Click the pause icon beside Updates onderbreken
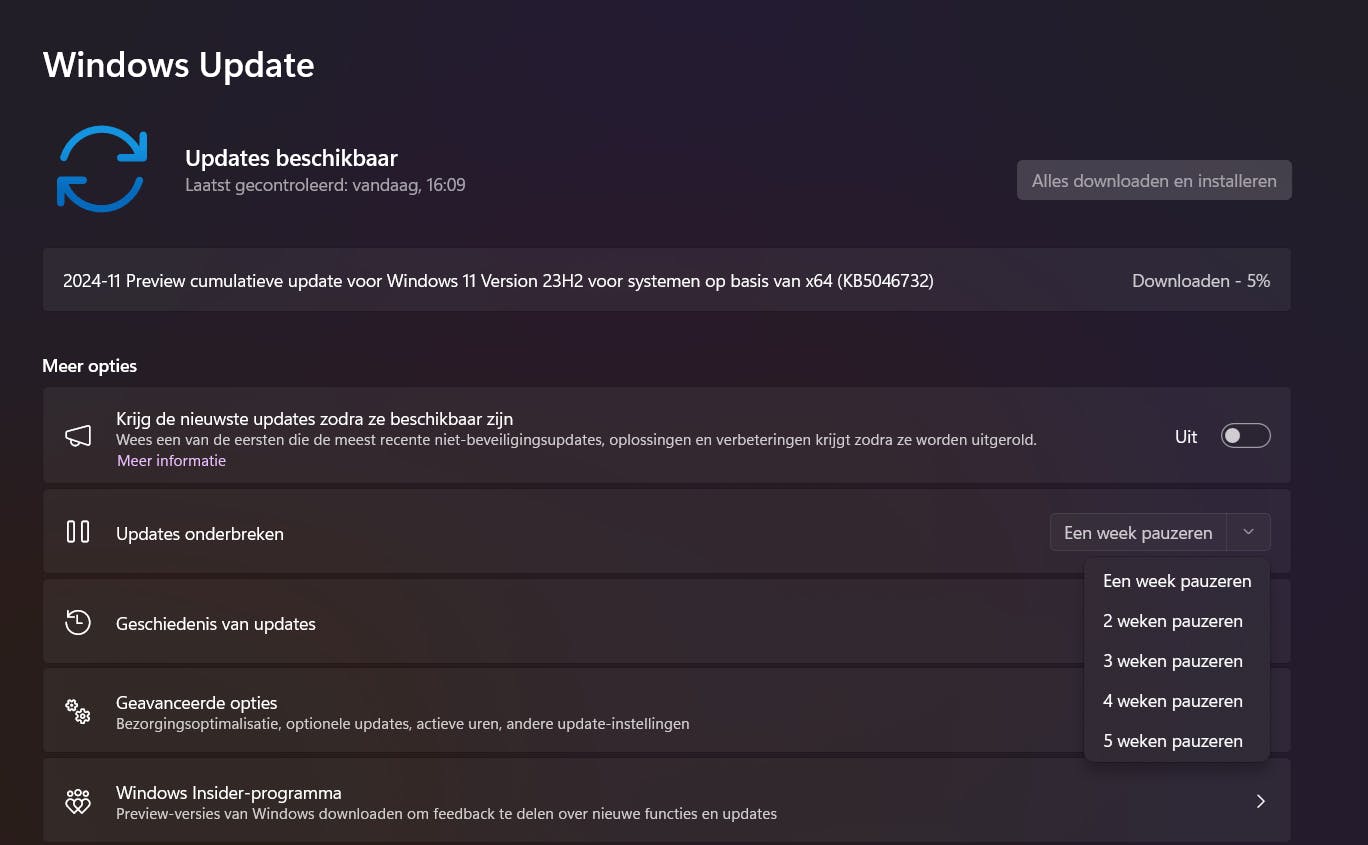 [x=78, y=532]
